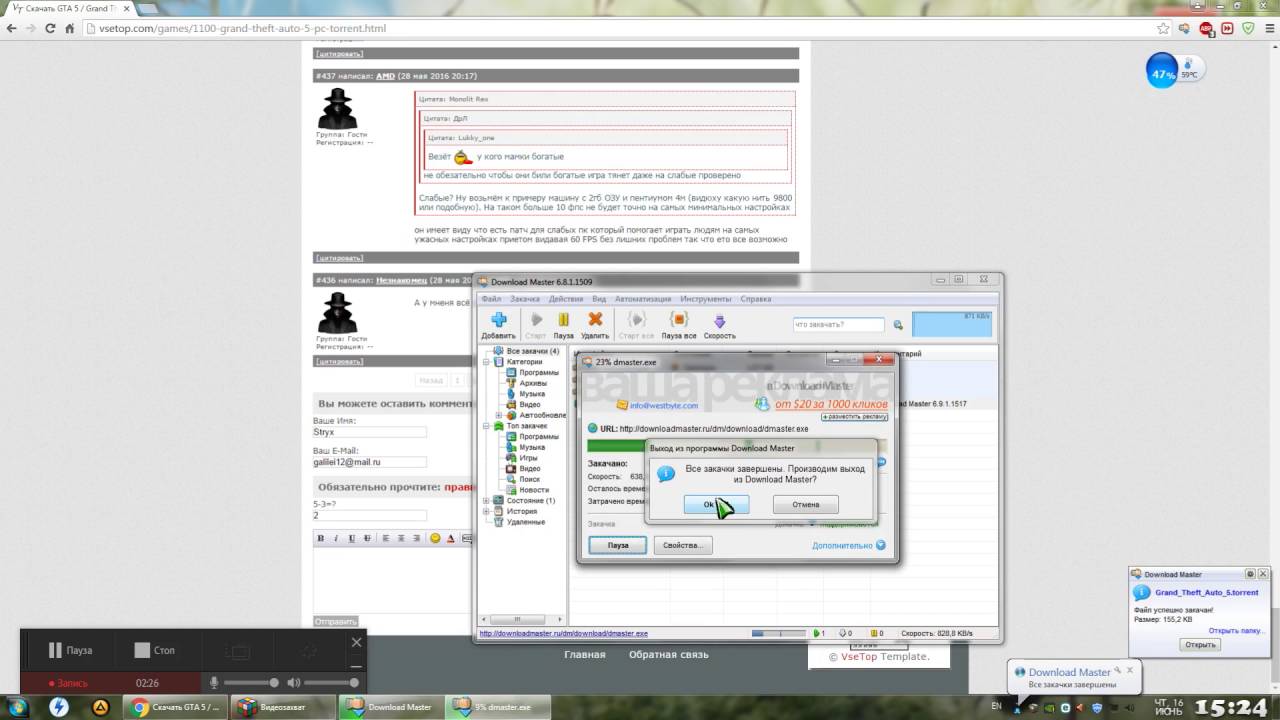Click the Chrome reload icon
The image size is (1280, 720).
click(52, 28)
